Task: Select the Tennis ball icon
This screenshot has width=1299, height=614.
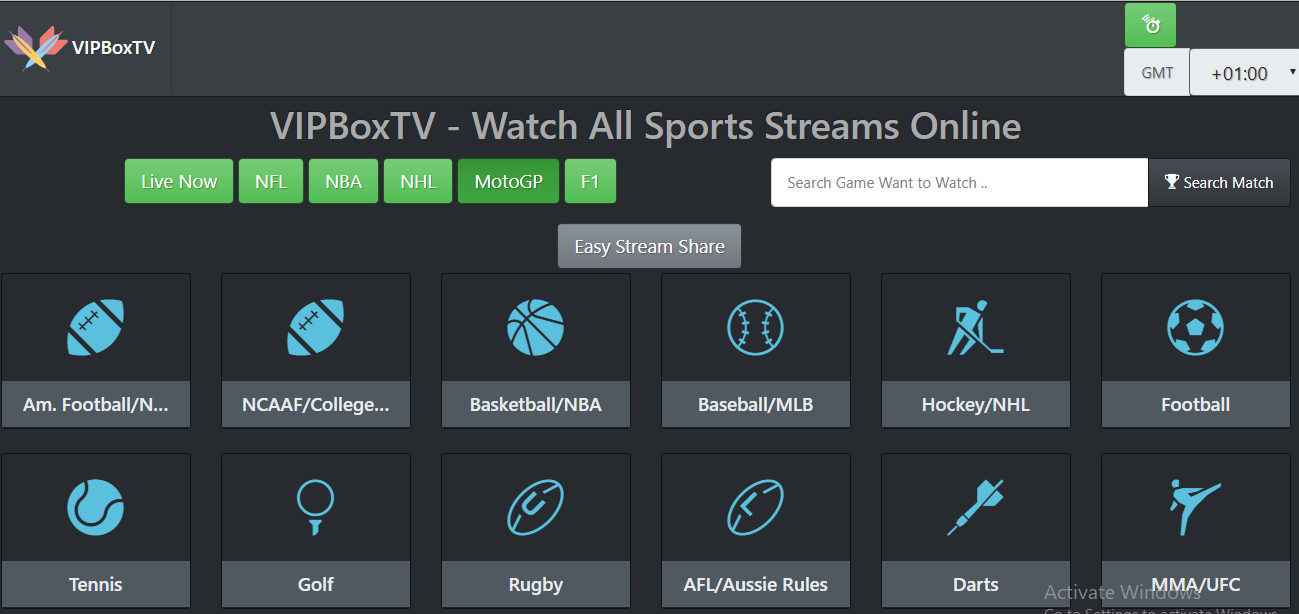Action: tap(96, 507)
